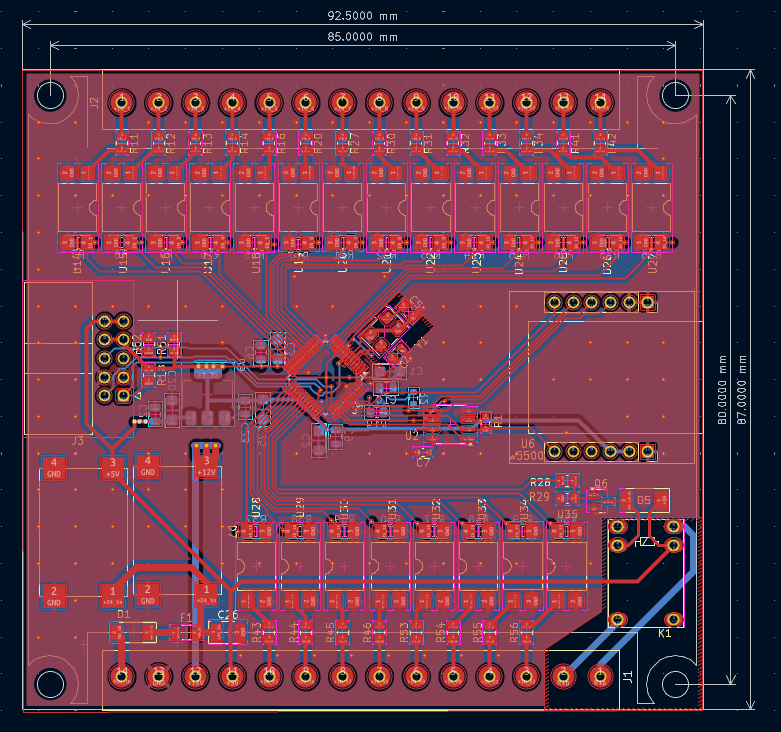Image resolution: width=781 pixels, height=732 pixels.
Task: Click the top-left mounting hole
Action: coord(50,95)
